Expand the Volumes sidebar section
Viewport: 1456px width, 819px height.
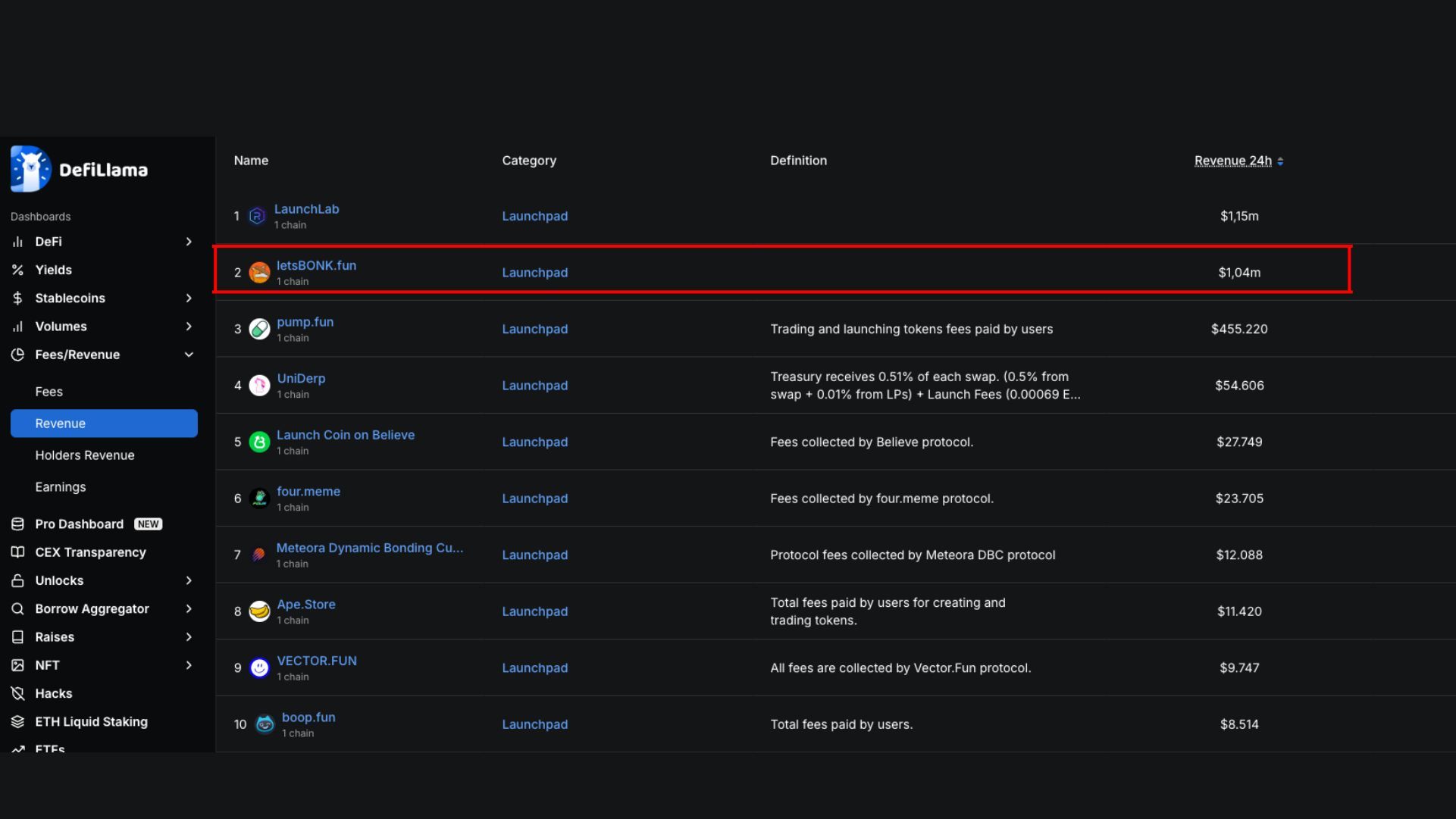click(x=189, y=327)
